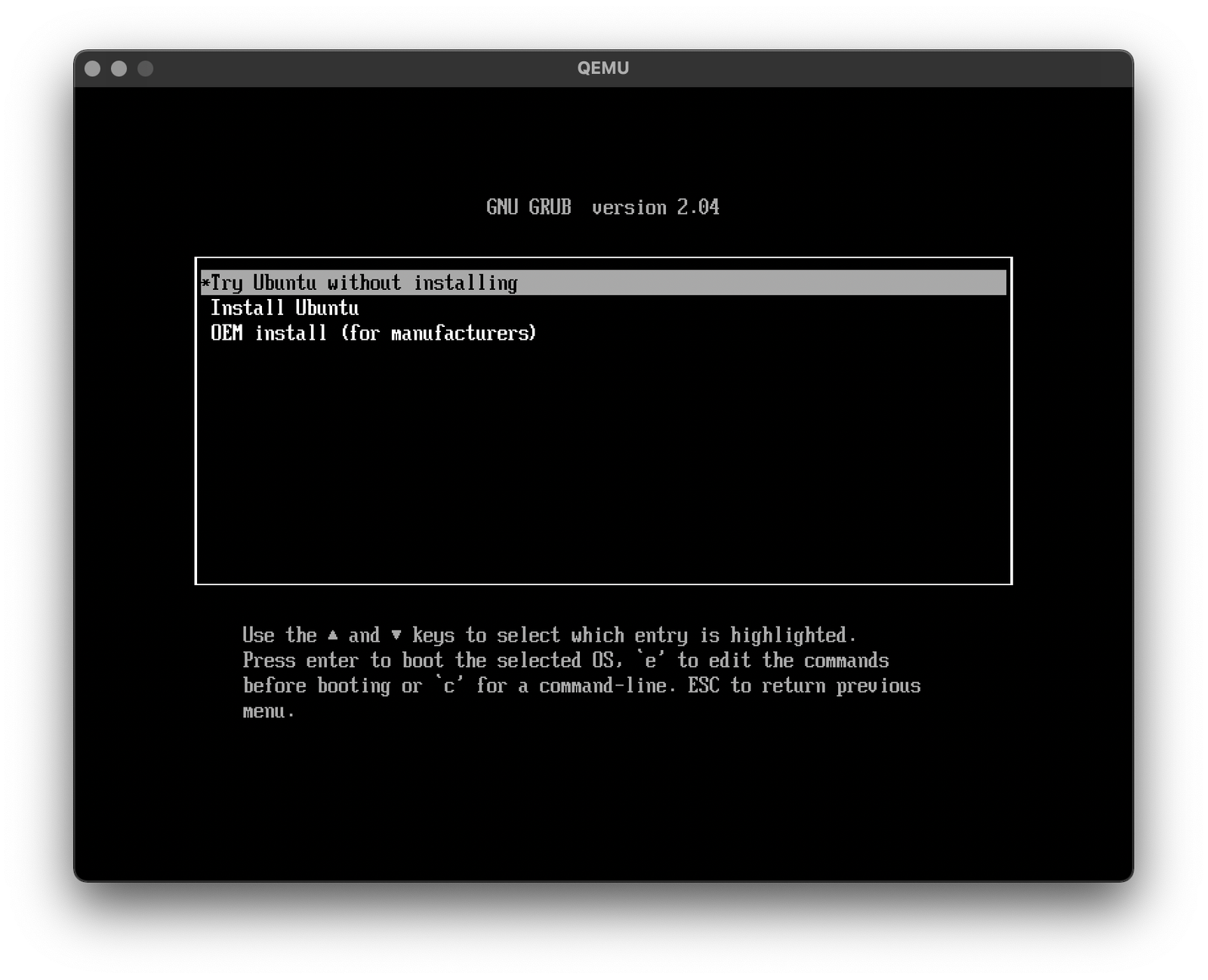Click the QEMU title text
1208x980 pixels.
click(602, 68)
